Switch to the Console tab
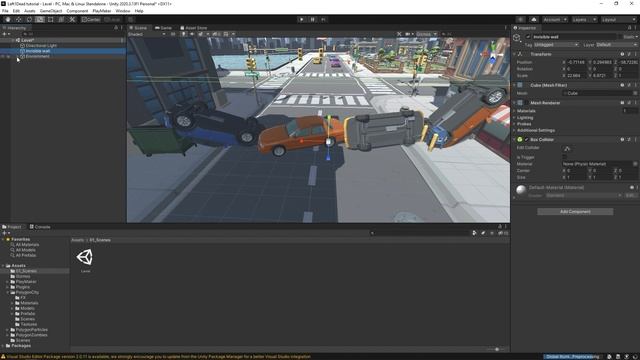The height and width of the screenshot is (360, 640). [40, 227]
